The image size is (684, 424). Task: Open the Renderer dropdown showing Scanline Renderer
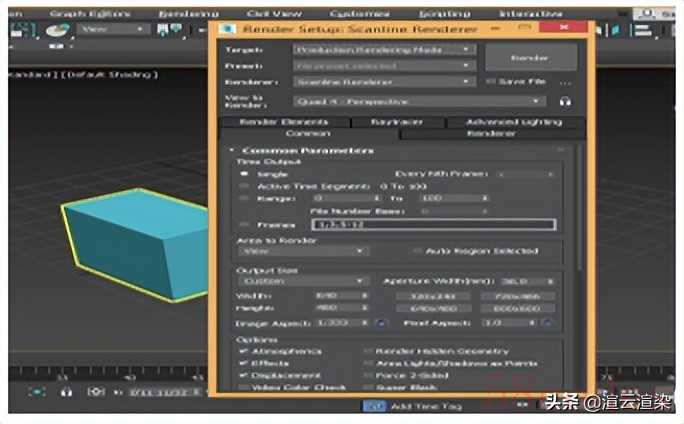click(384, 81)
